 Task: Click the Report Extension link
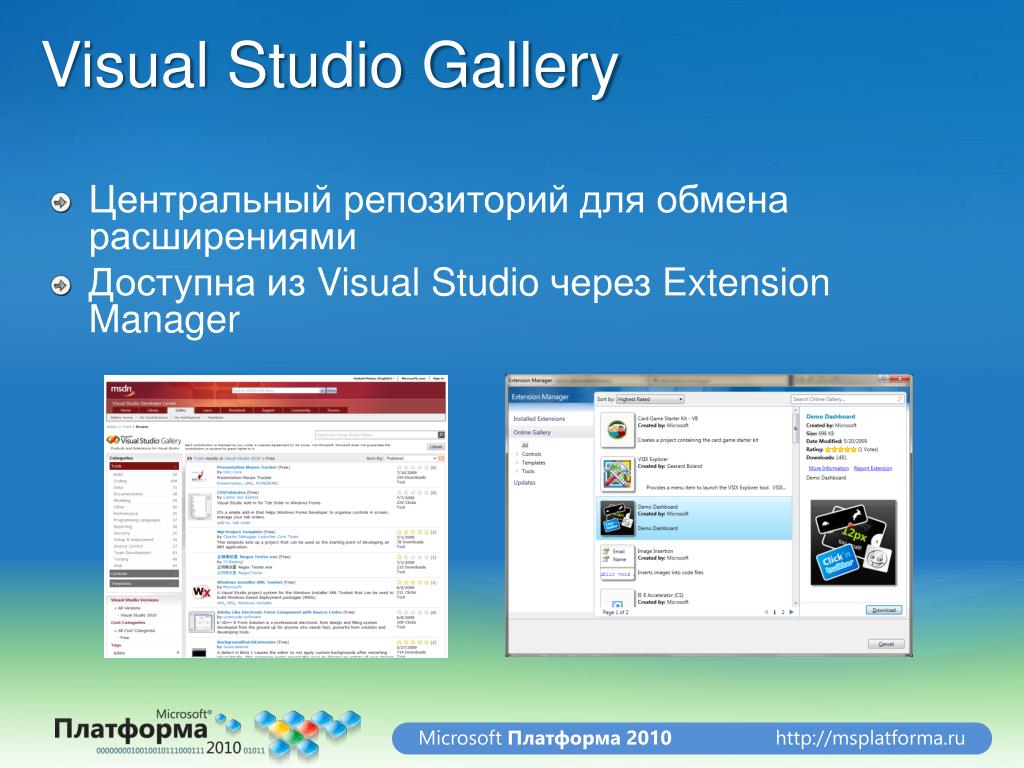872,468
